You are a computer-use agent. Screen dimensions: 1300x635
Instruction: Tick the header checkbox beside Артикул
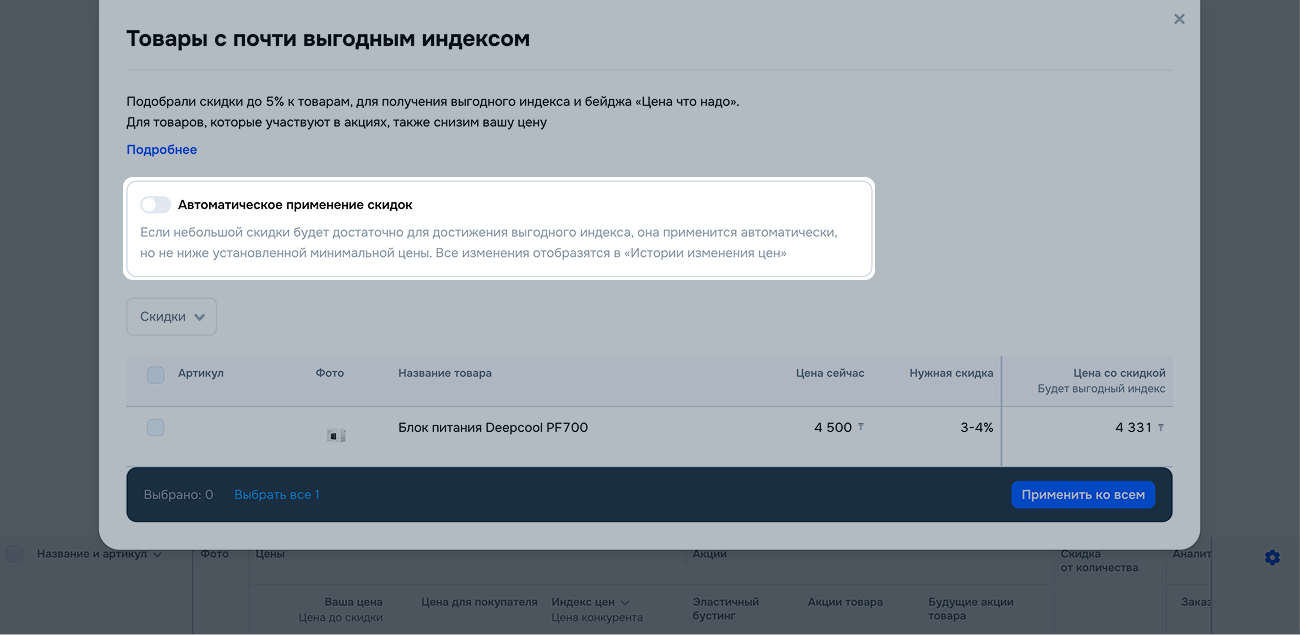click(x=156, y=375)
